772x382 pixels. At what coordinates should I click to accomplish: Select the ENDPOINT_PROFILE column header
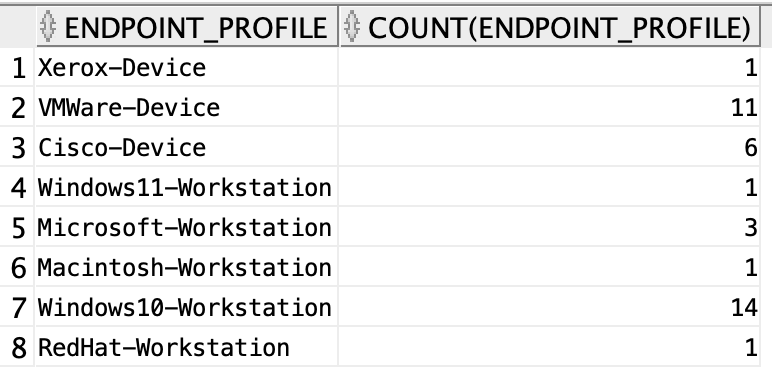[x=187, y=27]
